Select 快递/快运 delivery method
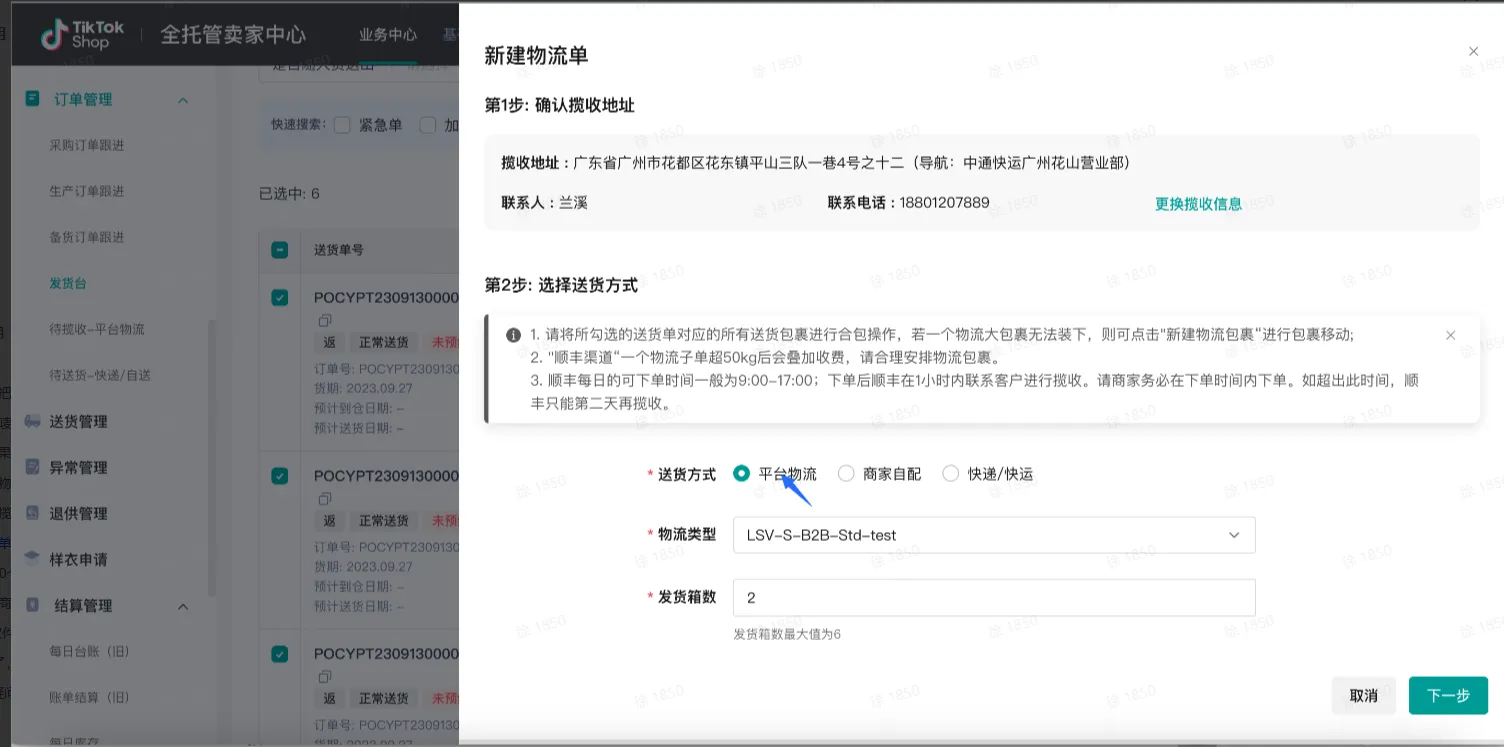Screen dimensions: 1504x747 [950, 474]
